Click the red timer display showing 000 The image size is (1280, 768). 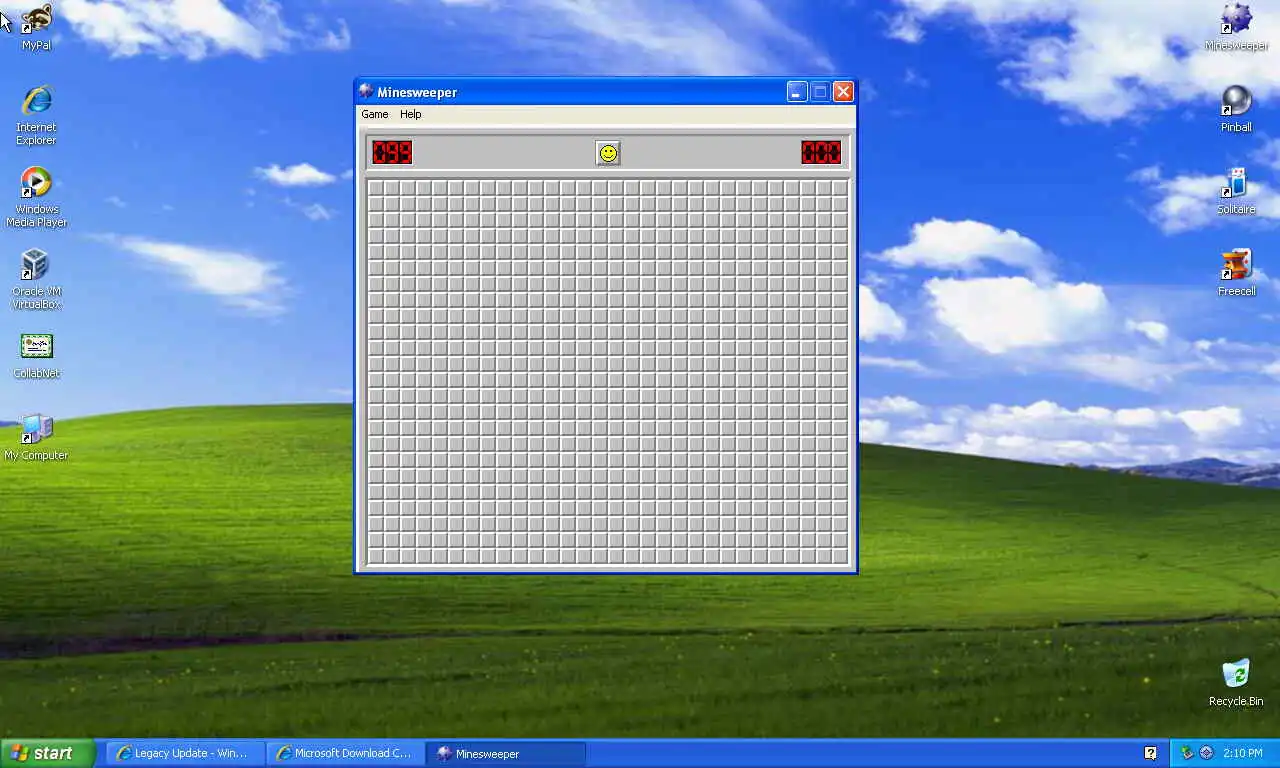[821, 152]
